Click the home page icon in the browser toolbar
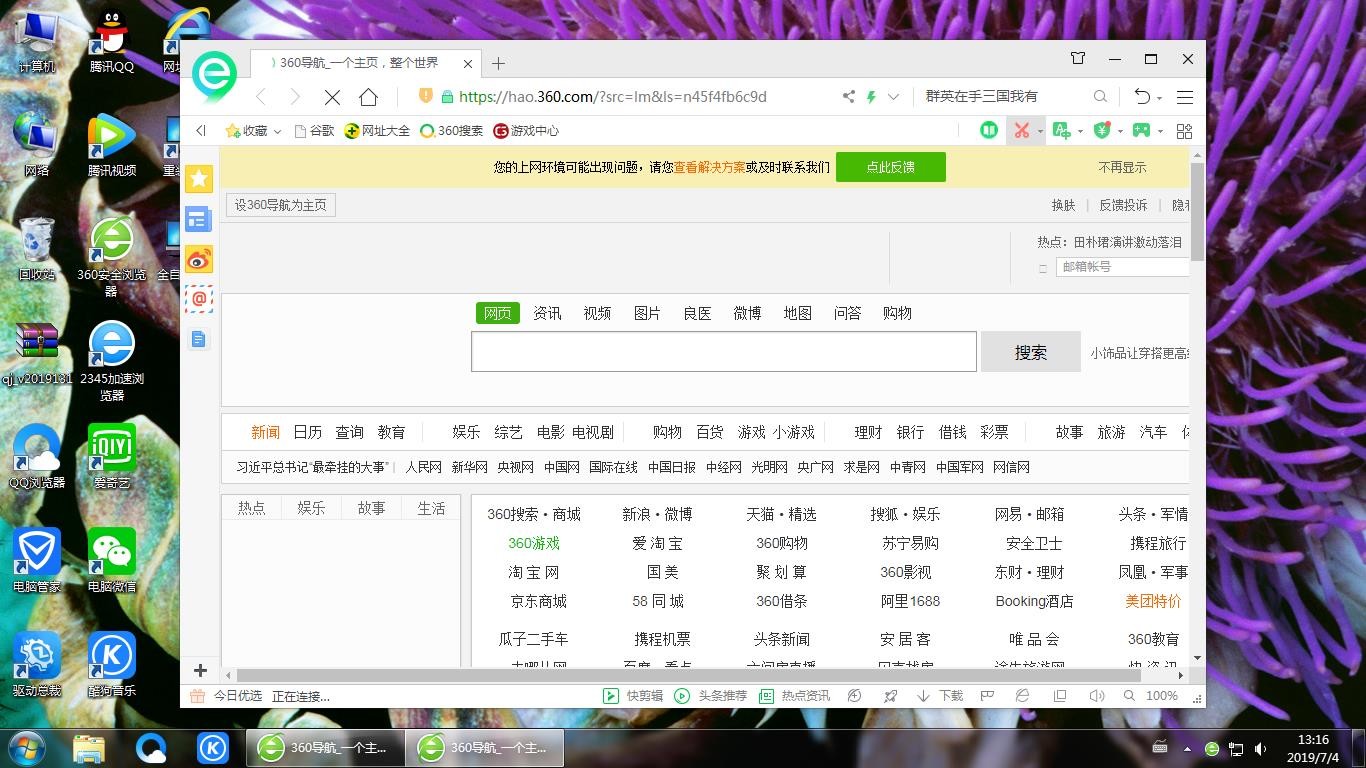1366x768 pixels. click(x=369, y=97)
